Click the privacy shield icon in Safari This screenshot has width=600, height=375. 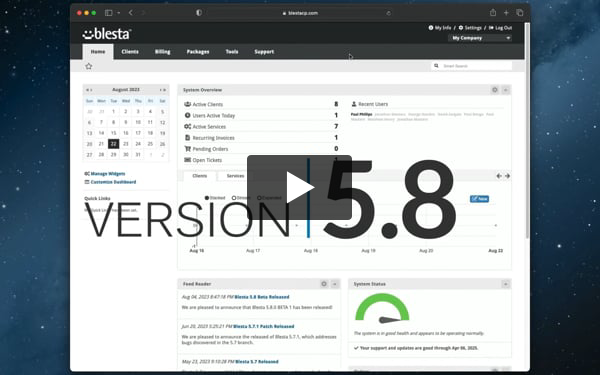(x=199, y=13)
